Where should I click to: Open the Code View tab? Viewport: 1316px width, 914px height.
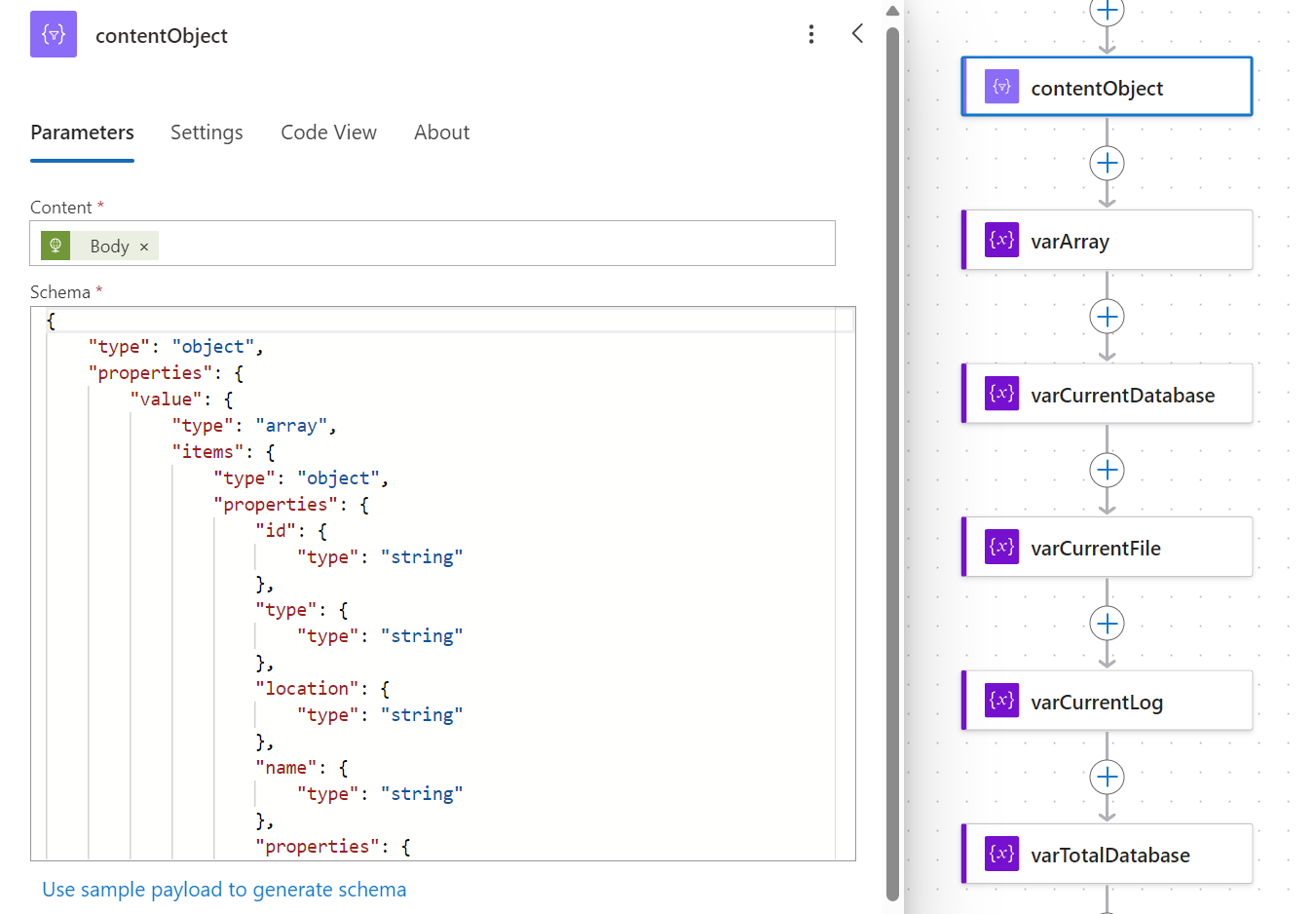pyautogui.click(x=328, y=133)
